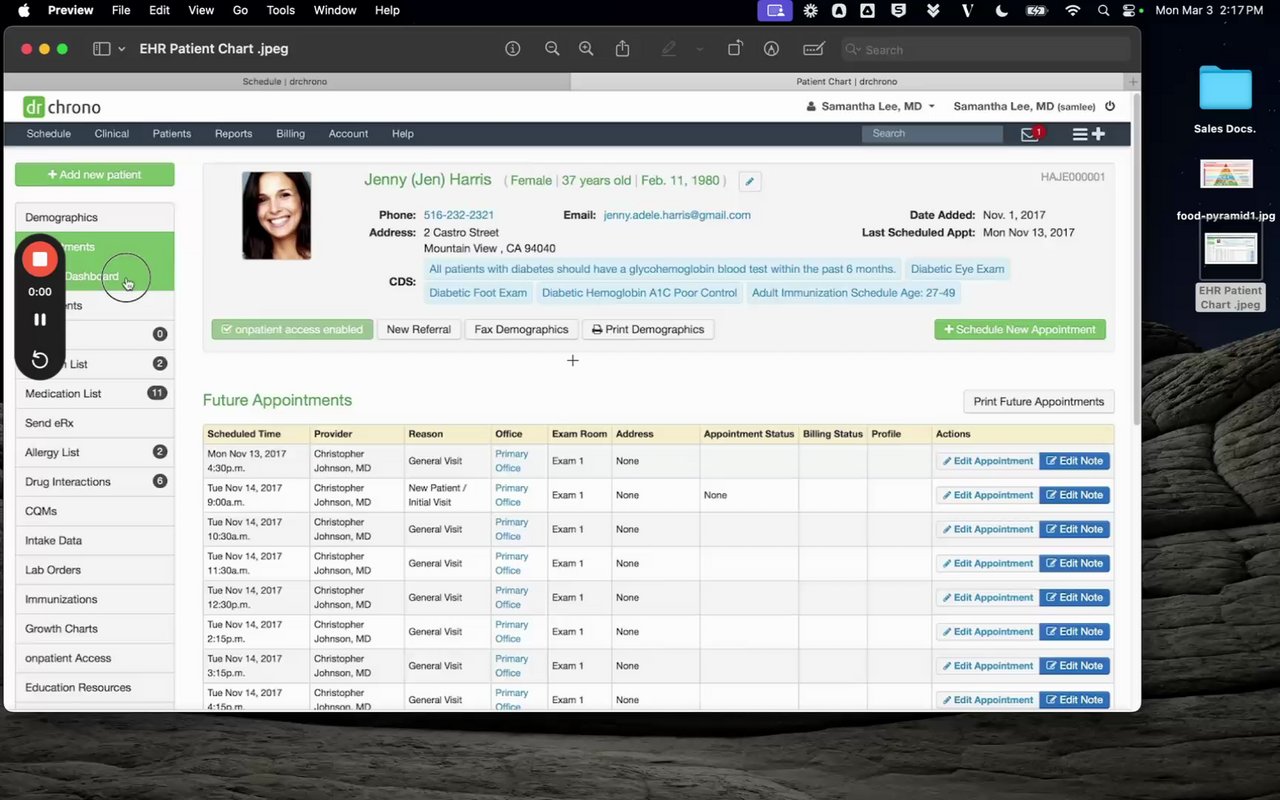1280x800 pixels.
Task: Click the jenny.adele.harris@gmail.com email link
Action: point(677,215)
